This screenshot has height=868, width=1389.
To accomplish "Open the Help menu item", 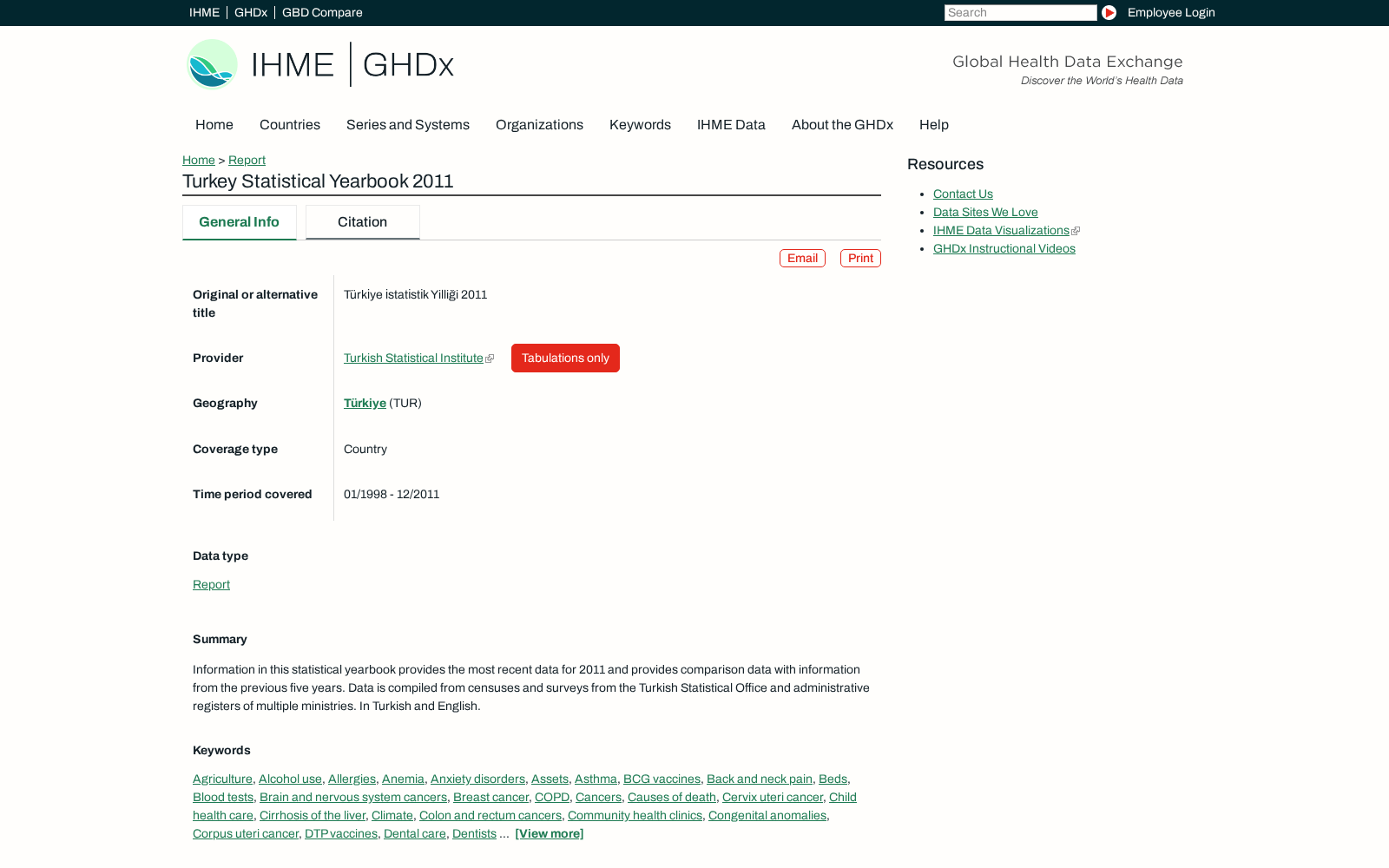I will click(x=934, y=125).
